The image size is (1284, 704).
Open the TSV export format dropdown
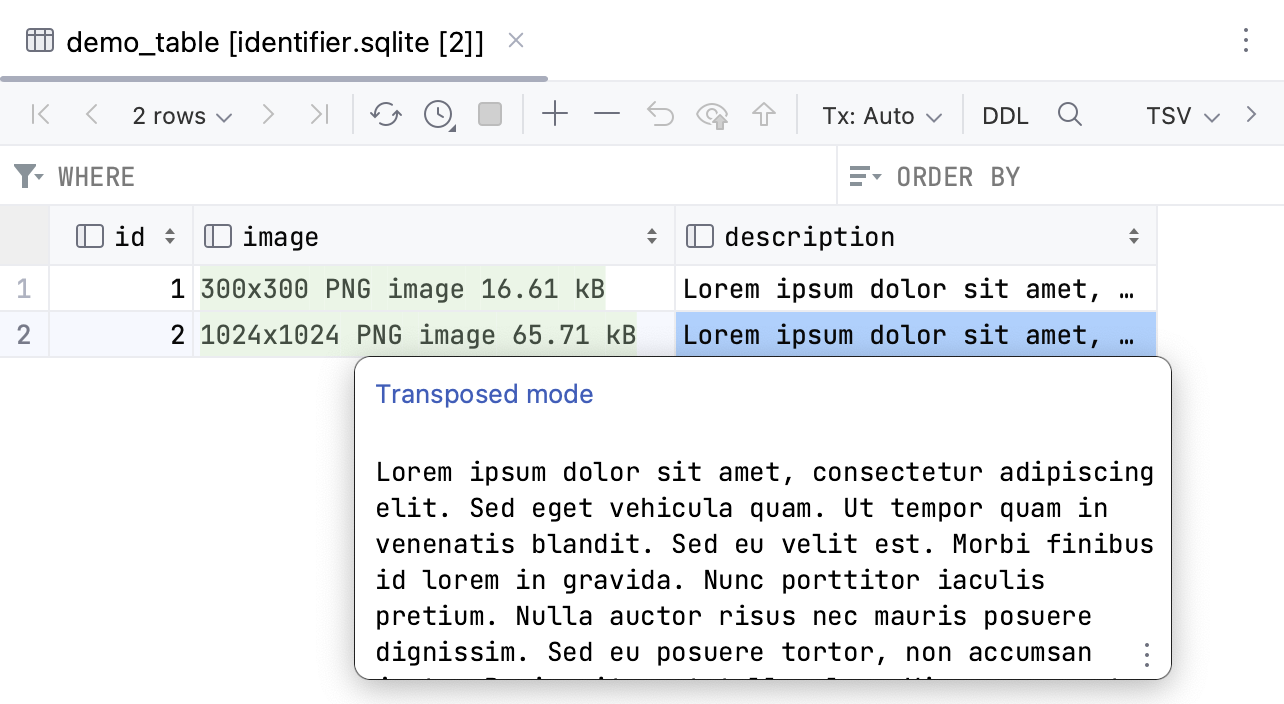click(1181, 115)
